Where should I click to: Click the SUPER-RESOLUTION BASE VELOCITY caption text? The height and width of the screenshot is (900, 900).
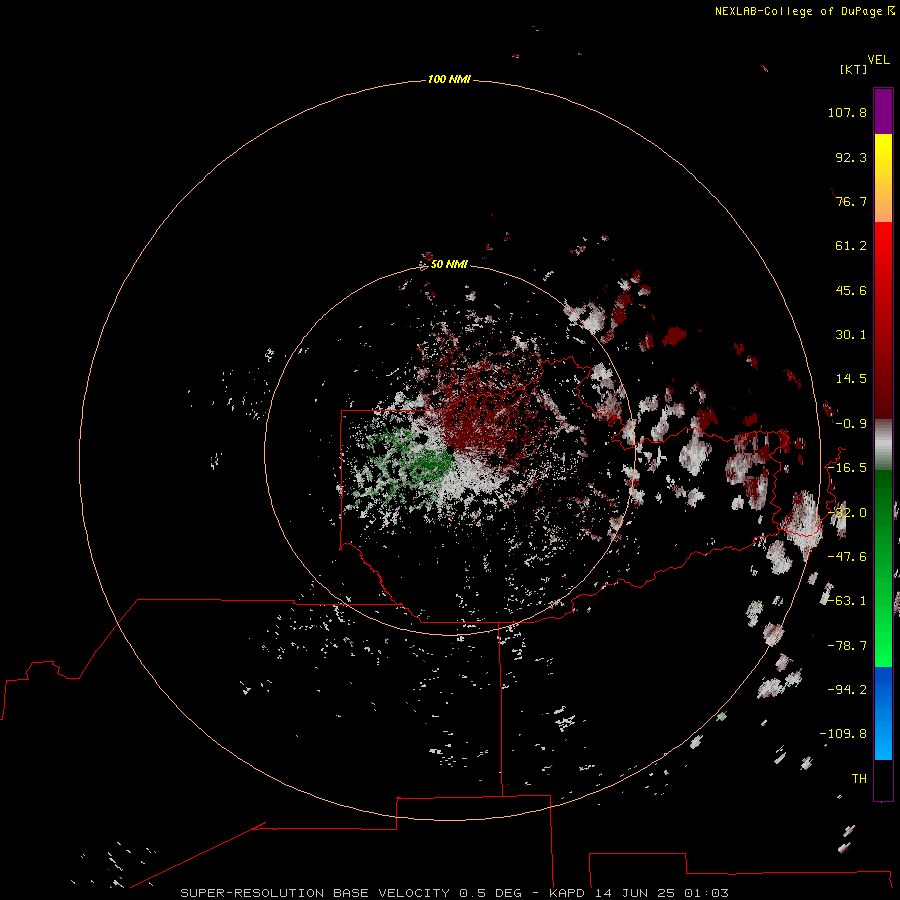point(315,893)
